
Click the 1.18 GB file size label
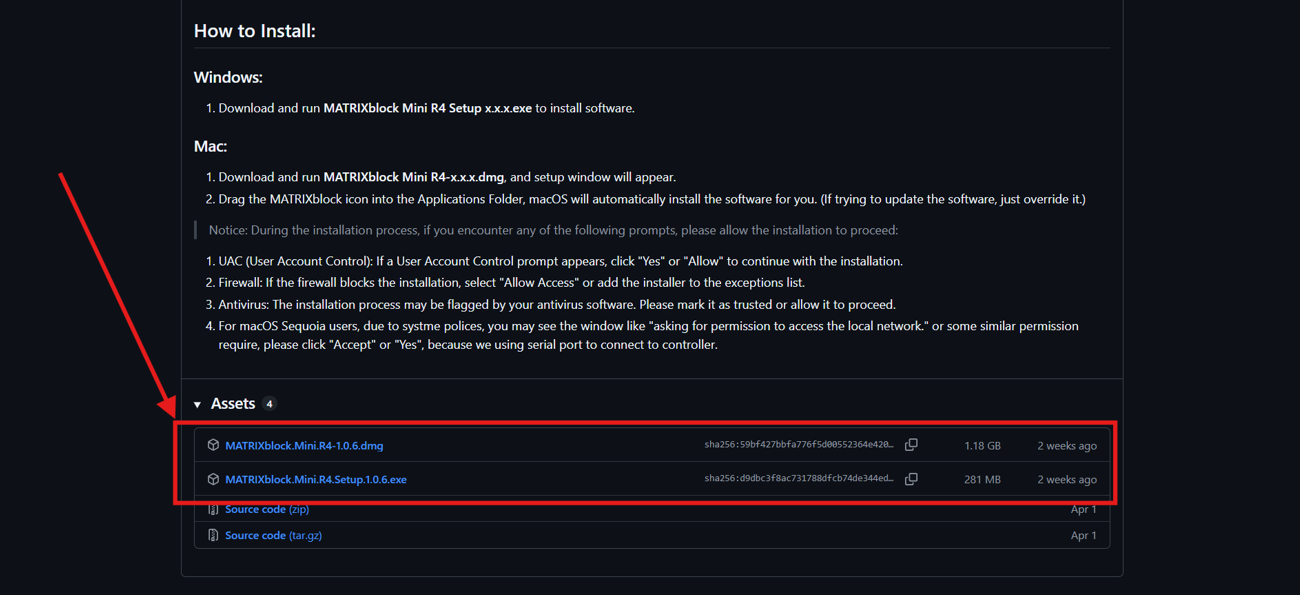(x=982, y=446)
